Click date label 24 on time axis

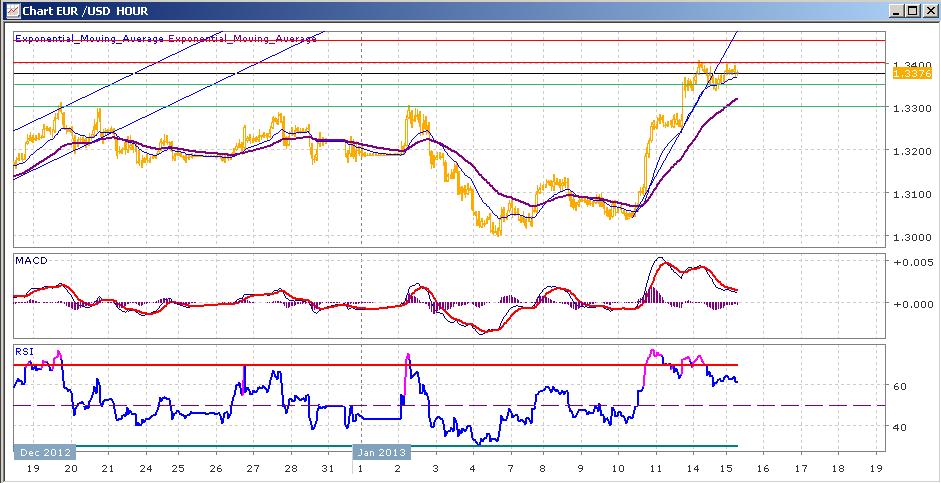(x=144, y=469)
